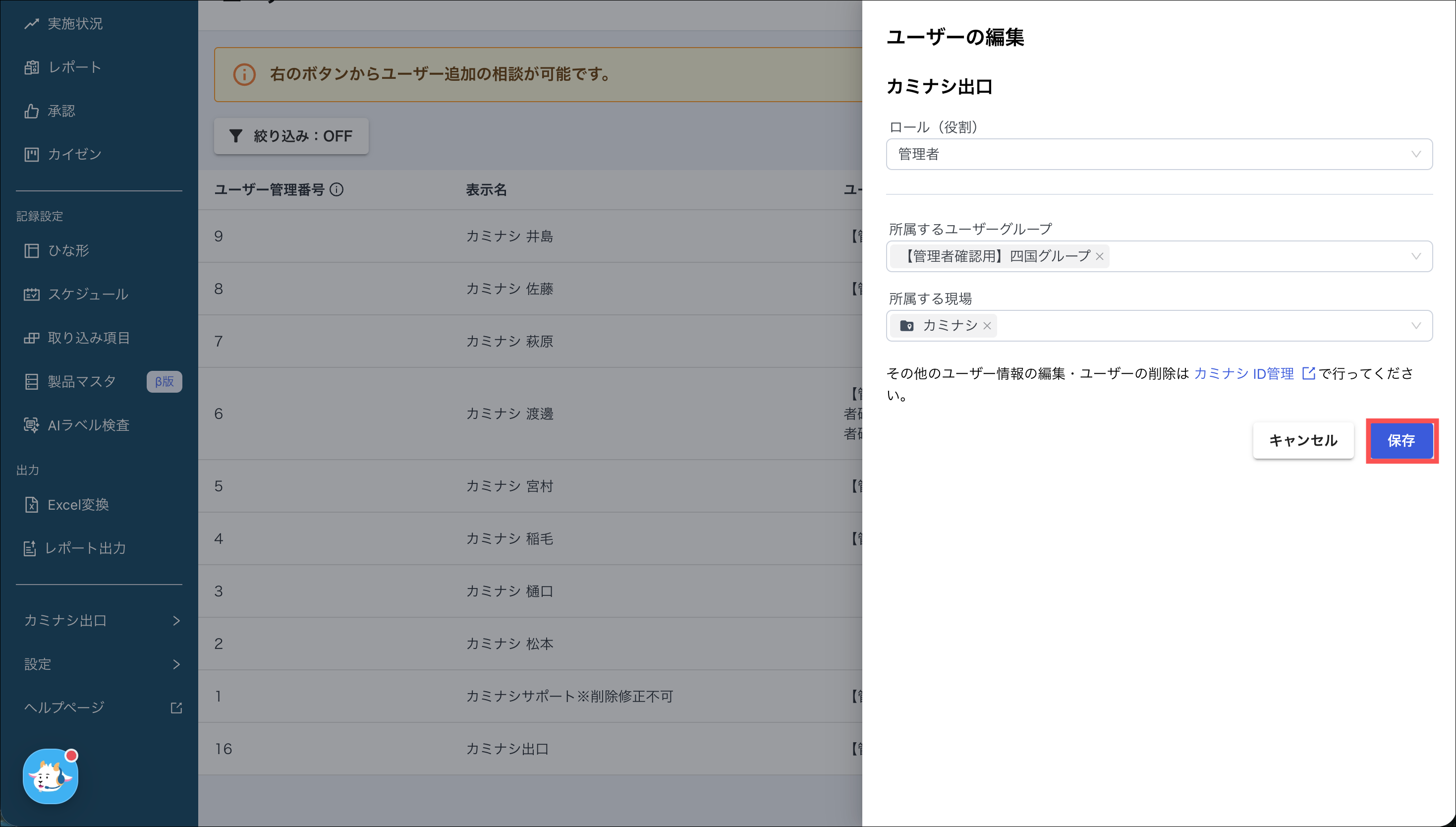The width and height of the screenshot is (1456, 827).
Task: Click the キャンセル button
Action: [x=1303, y=441]
